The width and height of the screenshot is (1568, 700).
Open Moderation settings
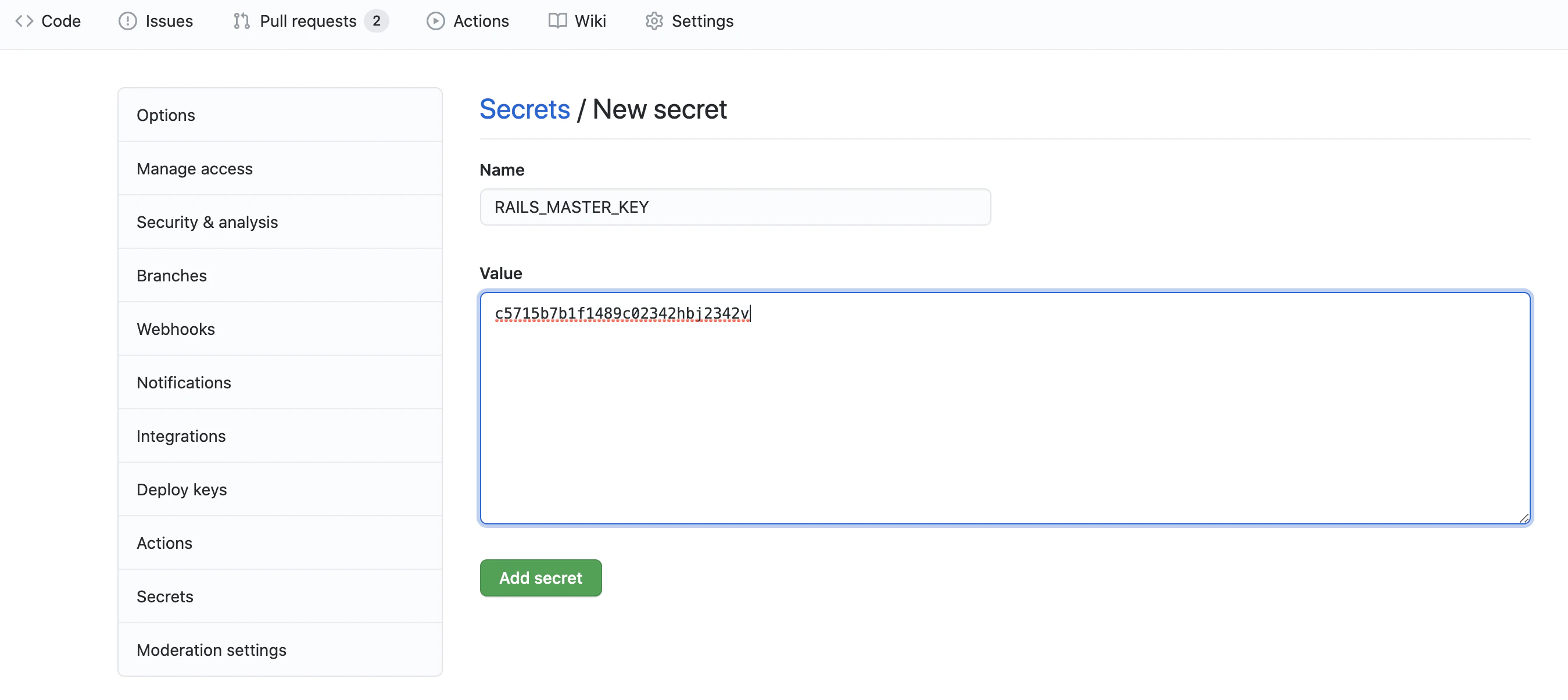(280, 650)
